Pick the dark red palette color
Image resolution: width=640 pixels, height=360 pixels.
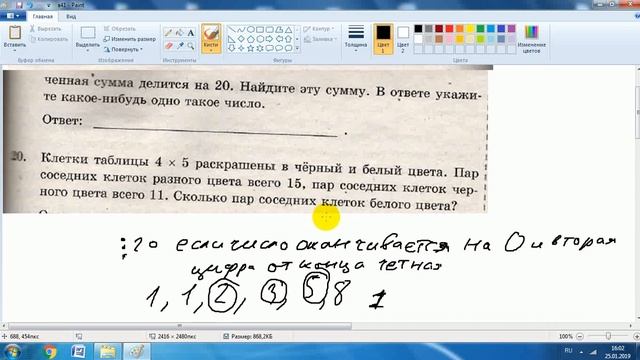click(x=439, y=29)
